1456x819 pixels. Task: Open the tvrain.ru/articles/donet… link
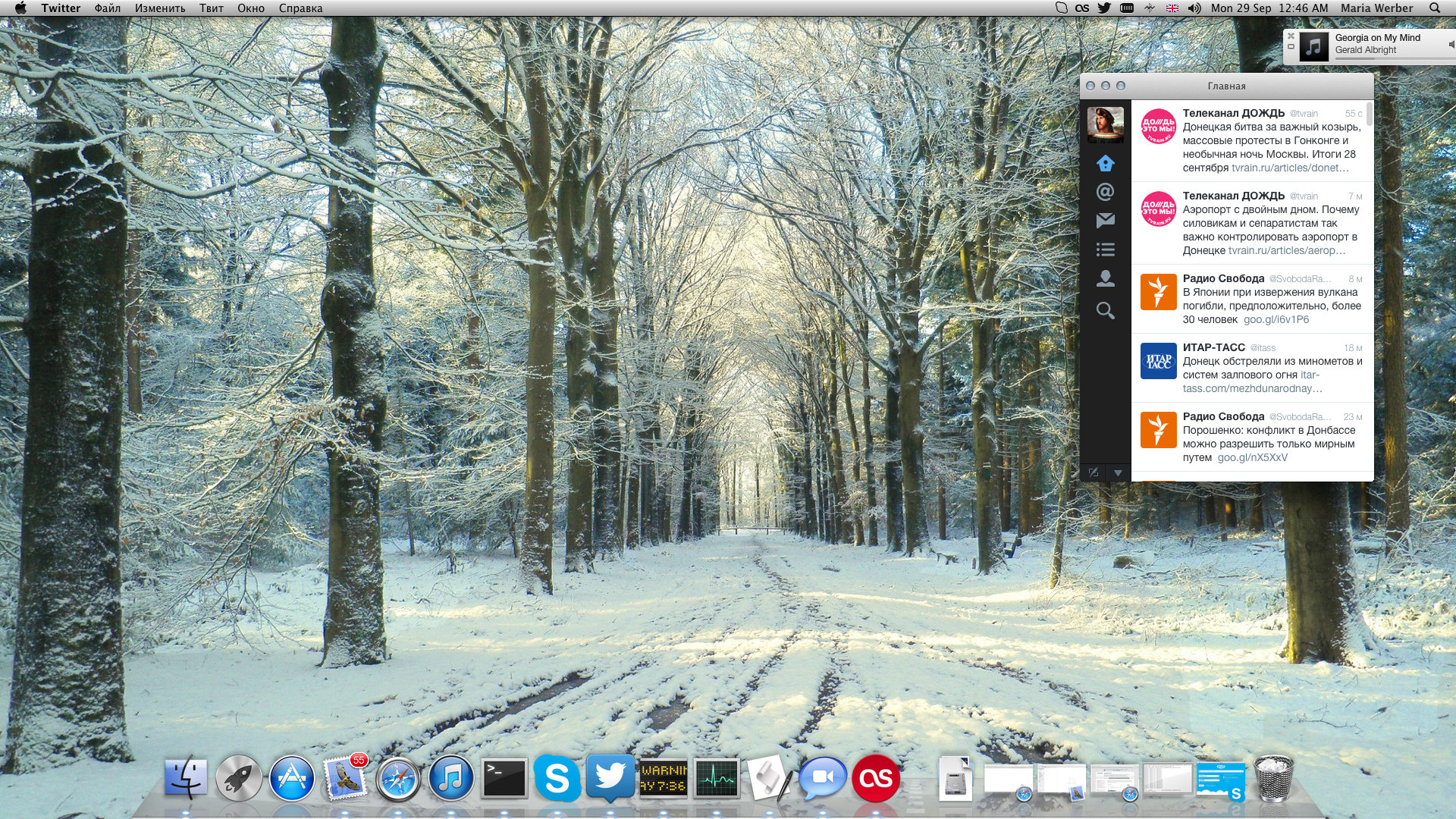pos(1290,168)
